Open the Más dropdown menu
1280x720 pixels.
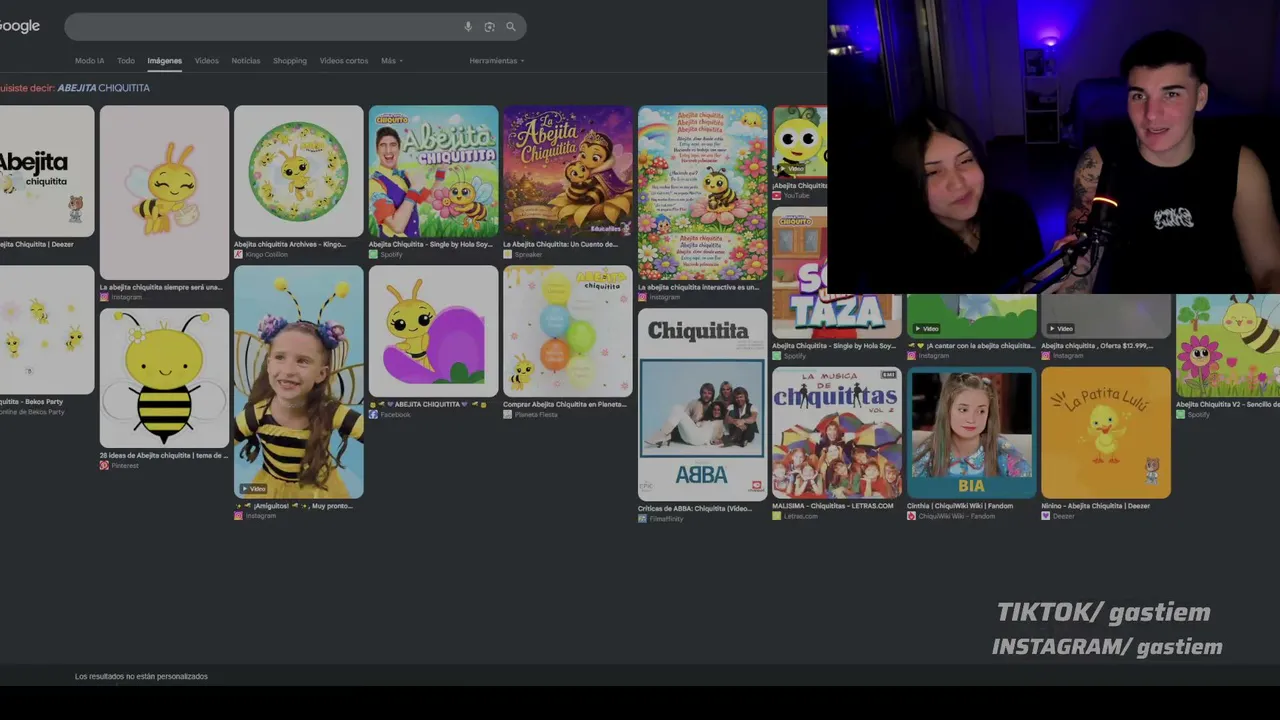click(392, 61)
